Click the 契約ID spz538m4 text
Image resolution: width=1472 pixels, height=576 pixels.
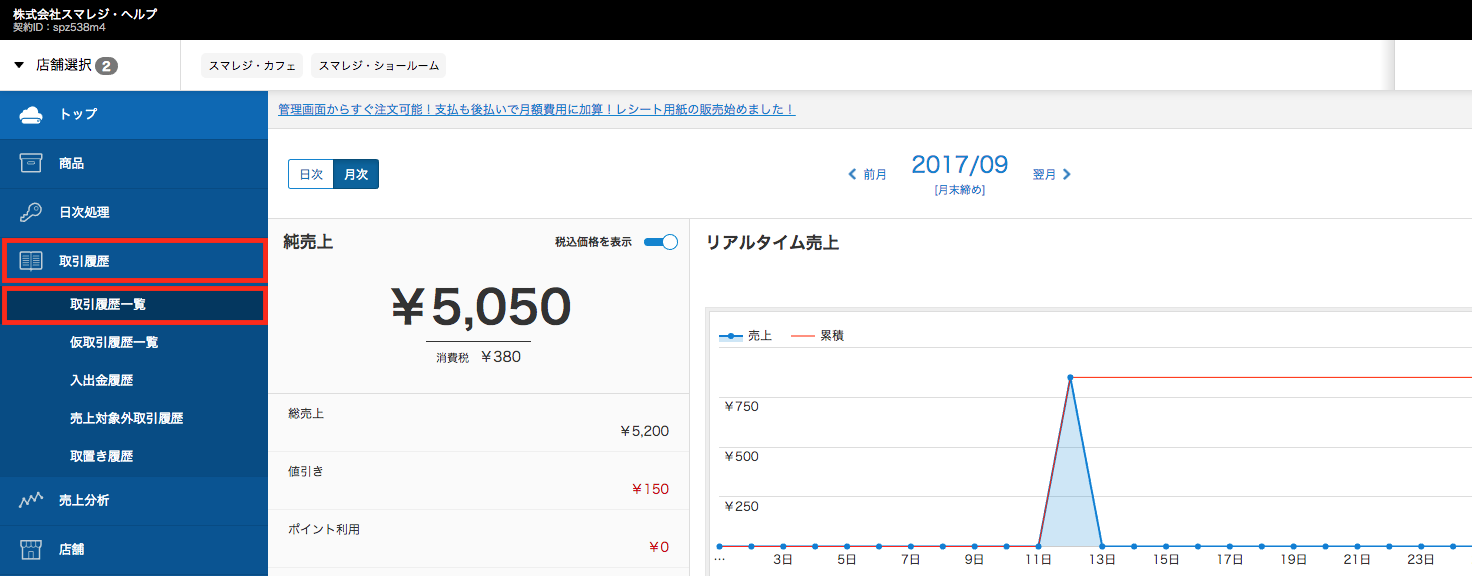click(x=59, y=28)
